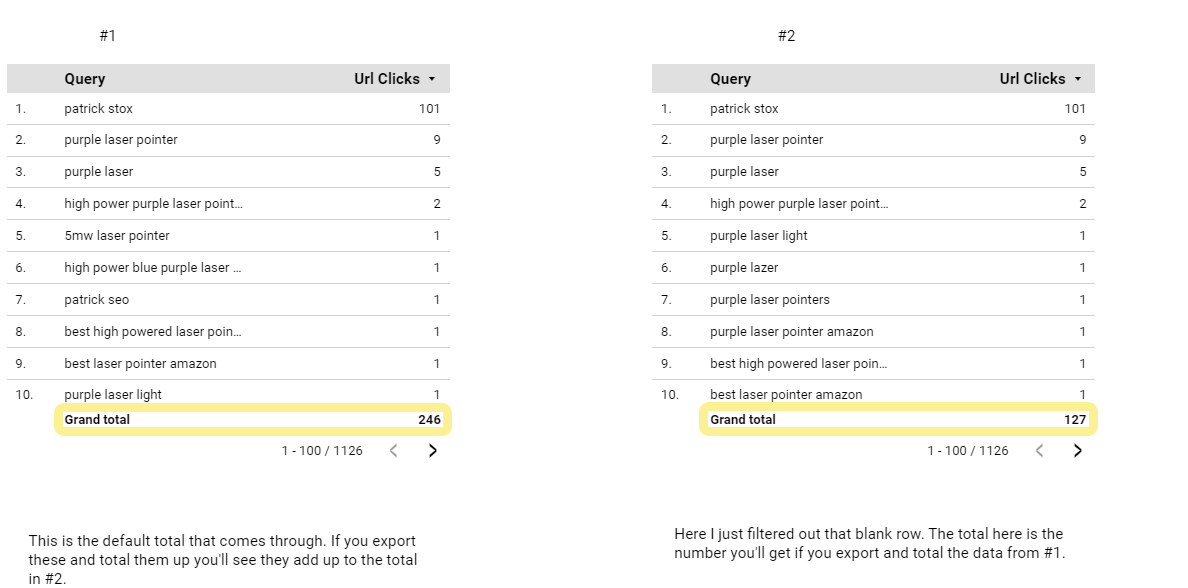Click the #1 table title label

[108, 35]
